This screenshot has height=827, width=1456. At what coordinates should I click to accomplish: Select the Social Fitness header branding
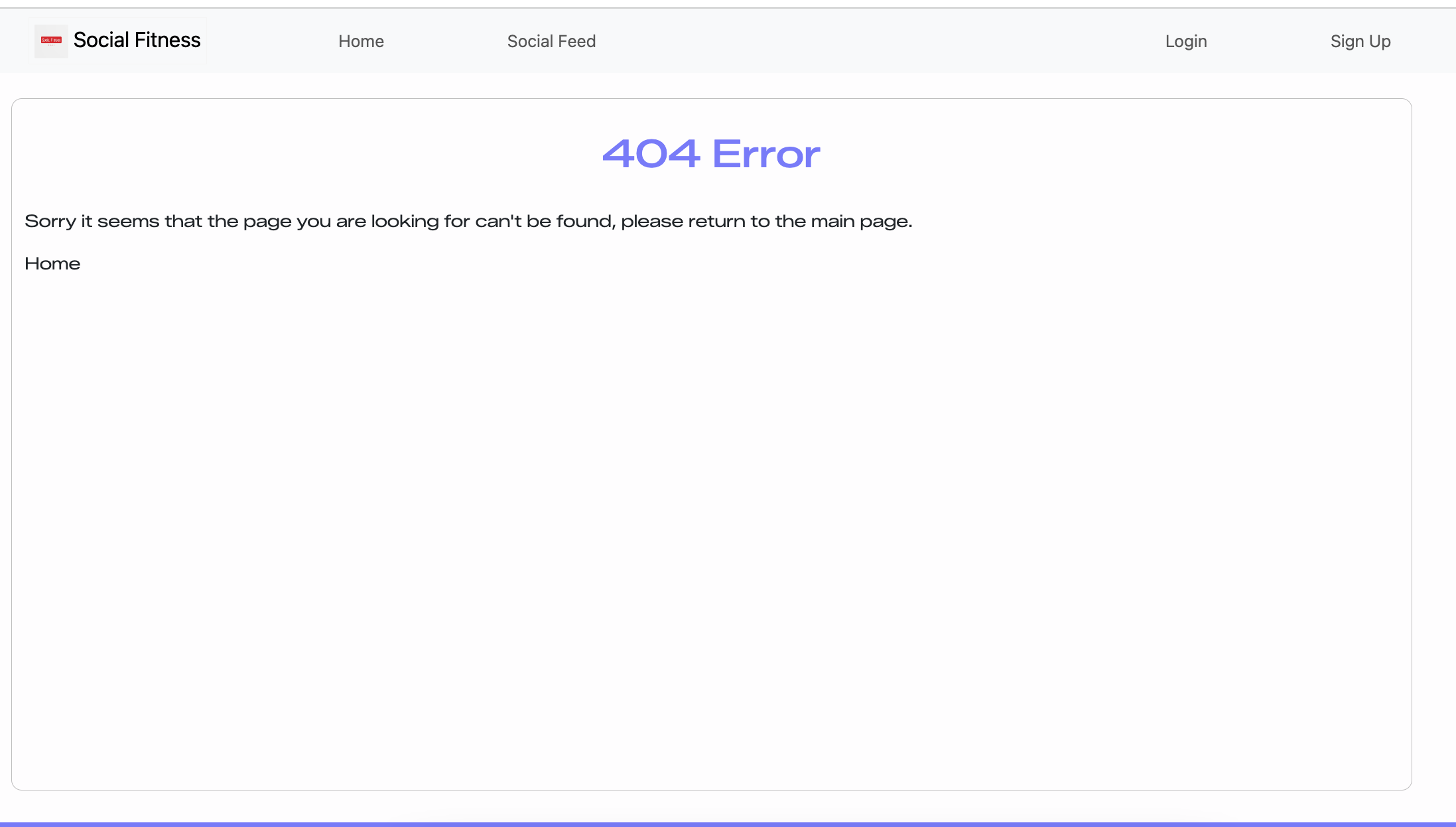pyautogui.click(x=119, y=40)
